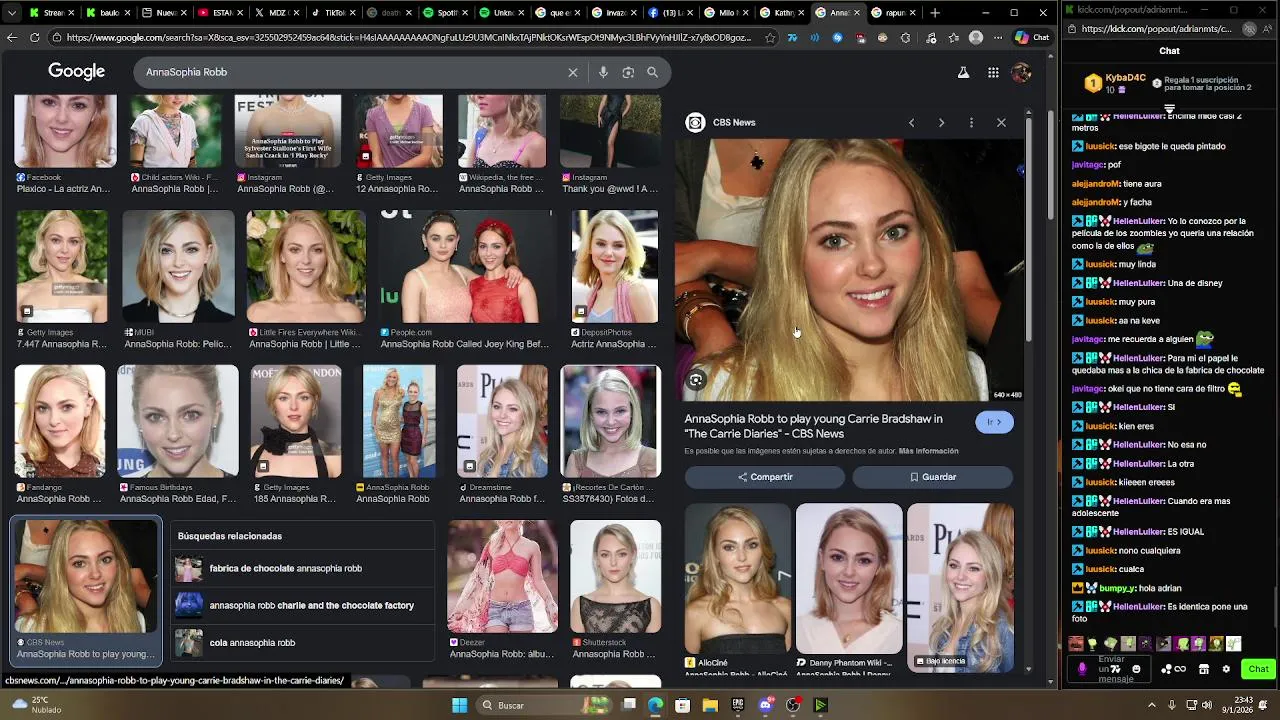Open the notification bell in taskbar

click(x=1265, y=705)
